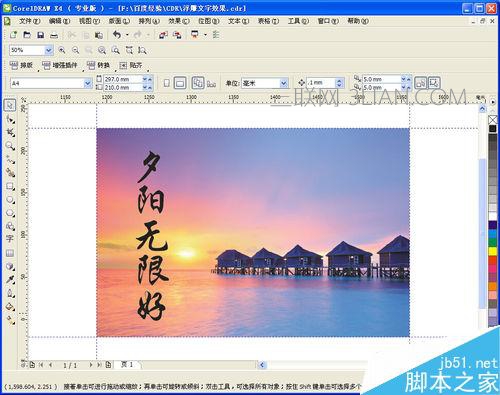500x395 pixels.
Task: Select the Basic Shapes tool
Action: click(10, 226)
